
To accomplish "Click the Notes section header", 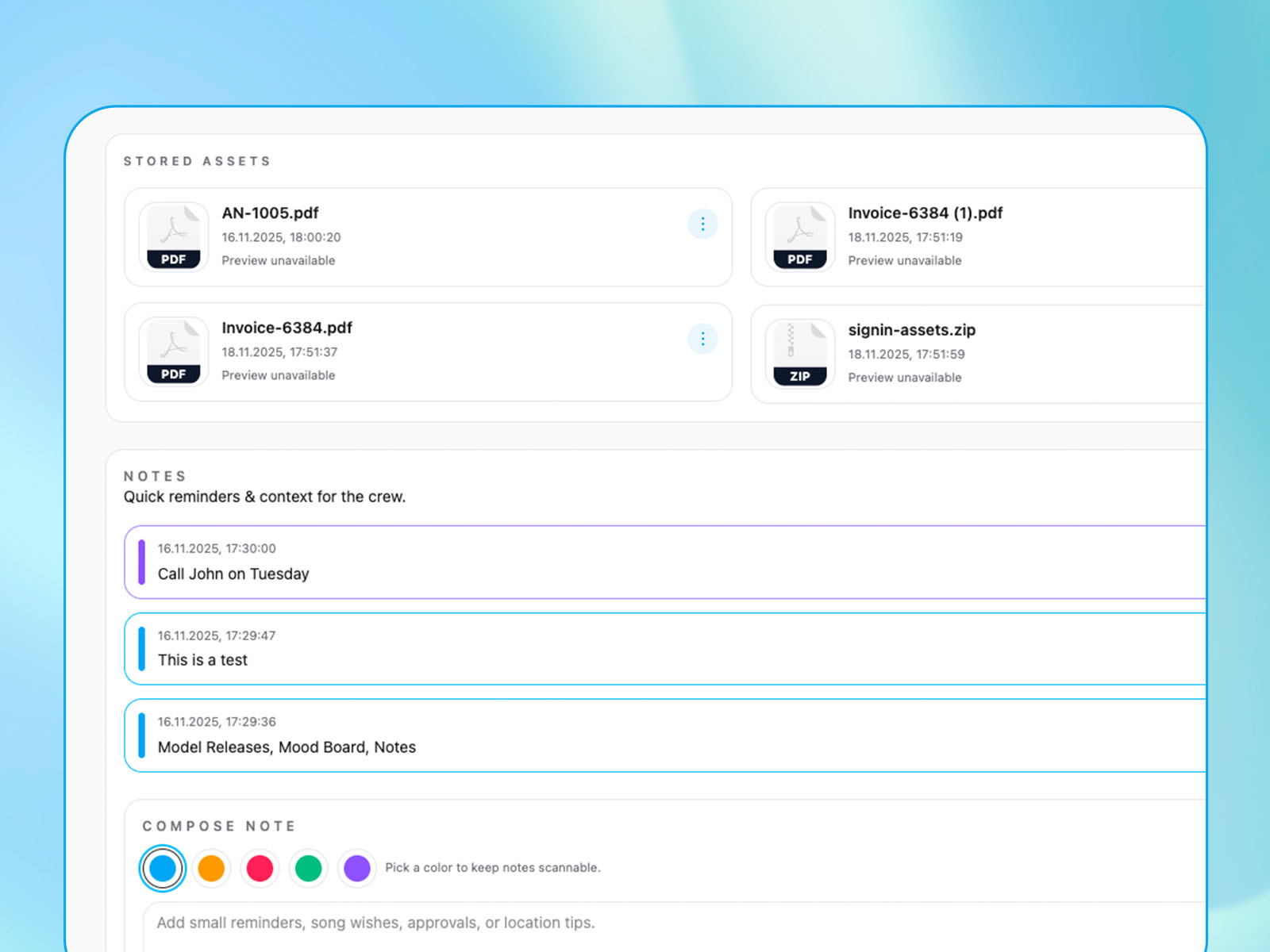I will click(x=155, y=475).
